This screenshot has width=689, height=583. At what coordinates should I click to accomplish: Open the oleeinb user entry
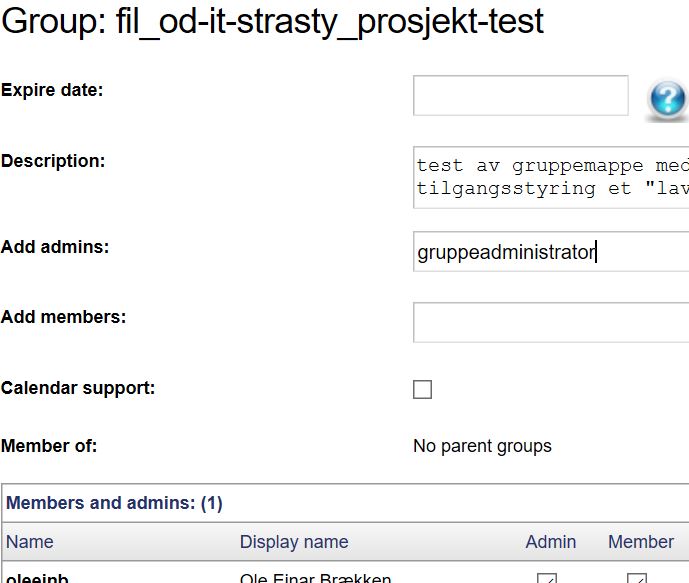click(37, 578)
